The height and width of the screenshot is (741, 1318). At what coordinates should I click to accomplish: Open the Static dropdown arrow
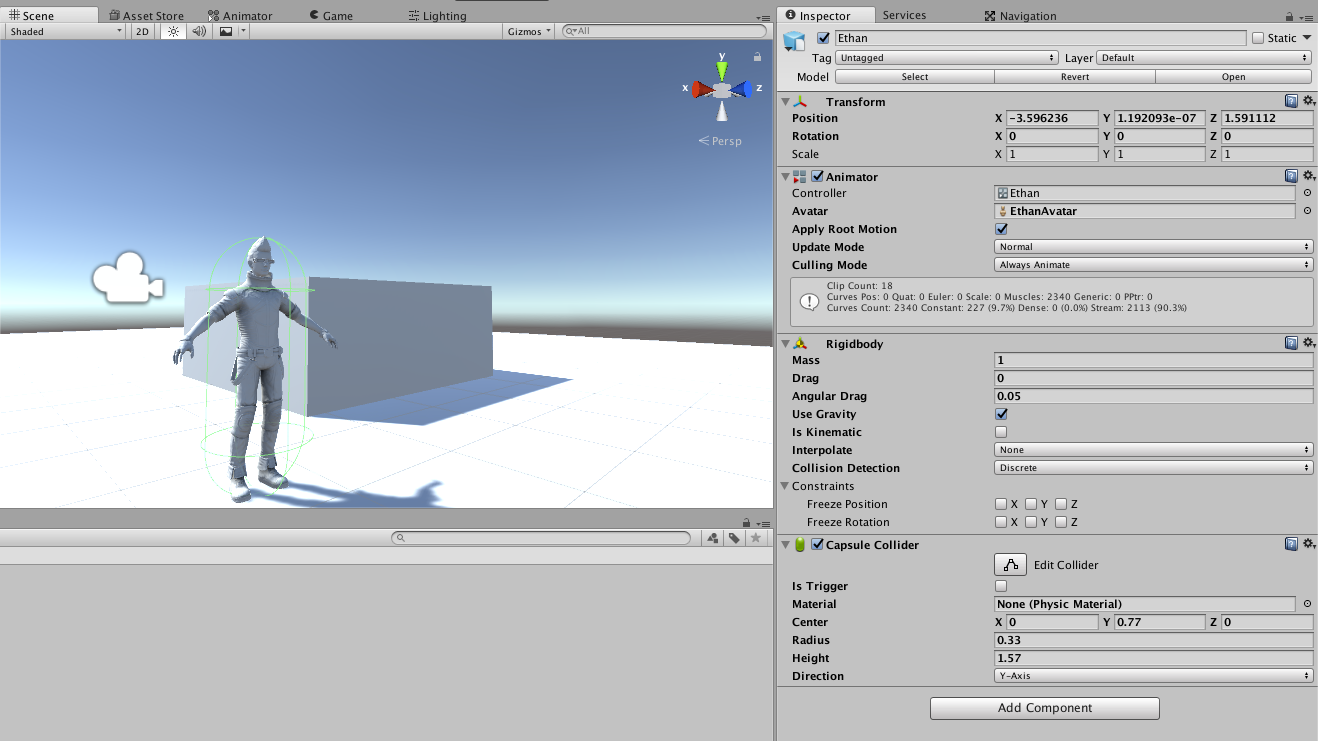(1306, 38)
